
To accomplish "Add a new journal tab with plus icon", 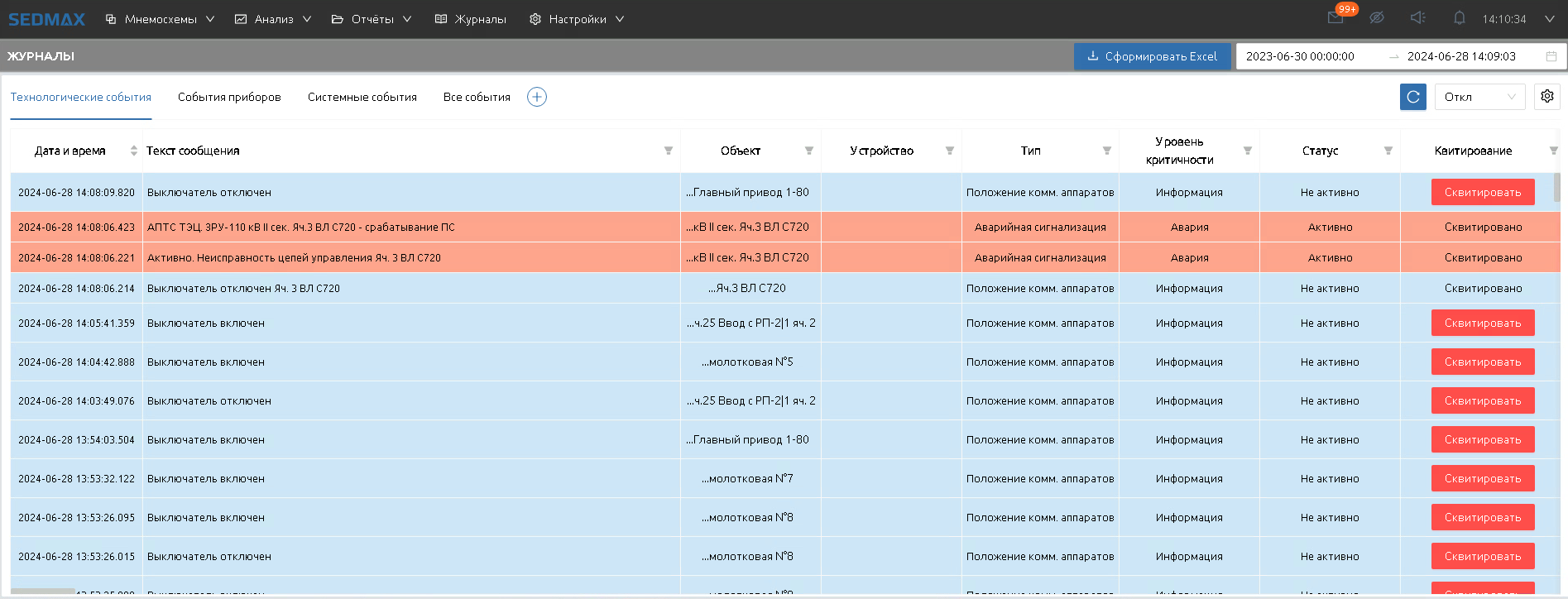I will (537, 97).
